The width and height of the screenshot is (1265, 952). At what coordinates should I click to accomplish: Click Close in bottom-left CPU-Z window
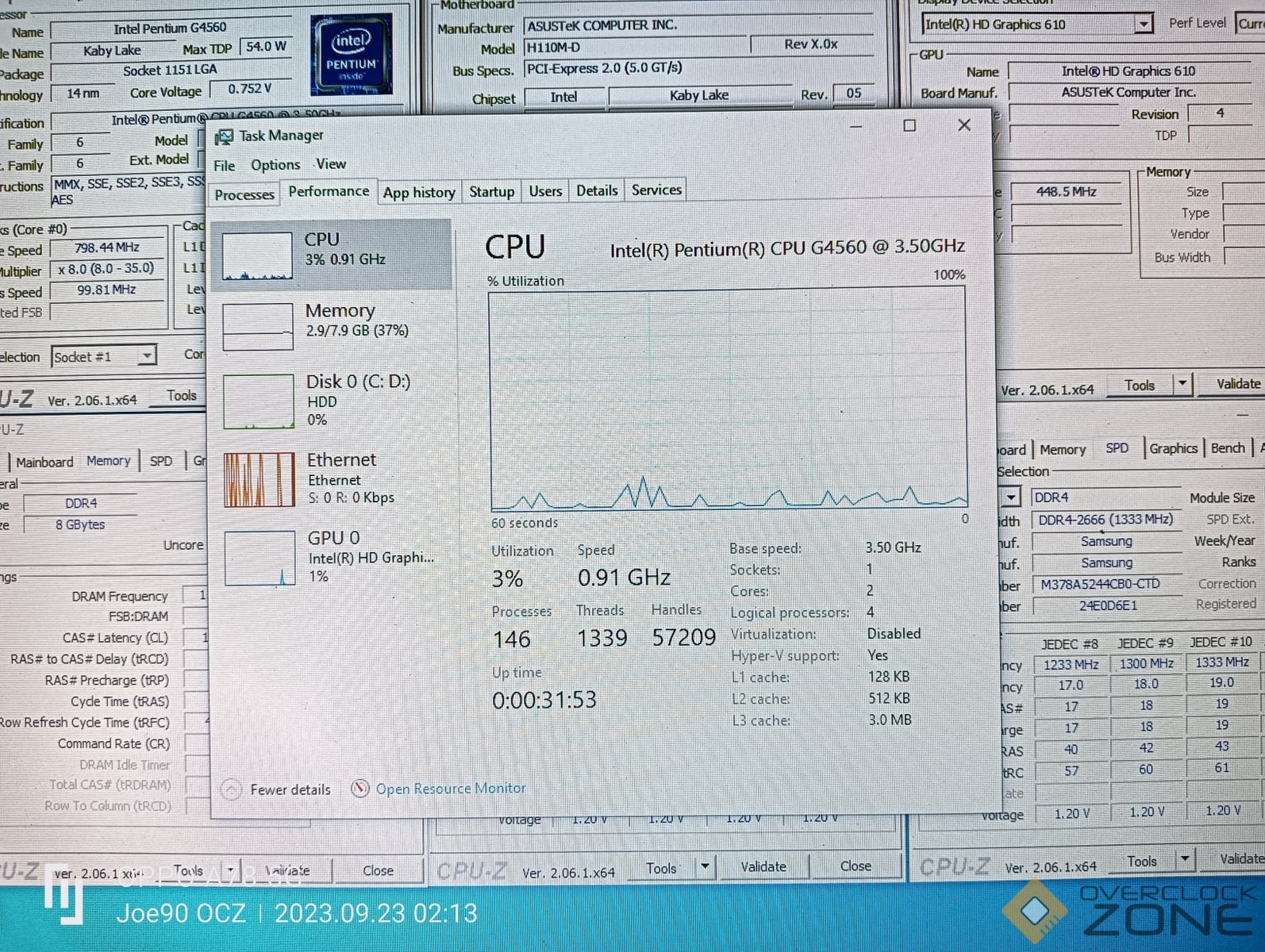click(378, 870)
